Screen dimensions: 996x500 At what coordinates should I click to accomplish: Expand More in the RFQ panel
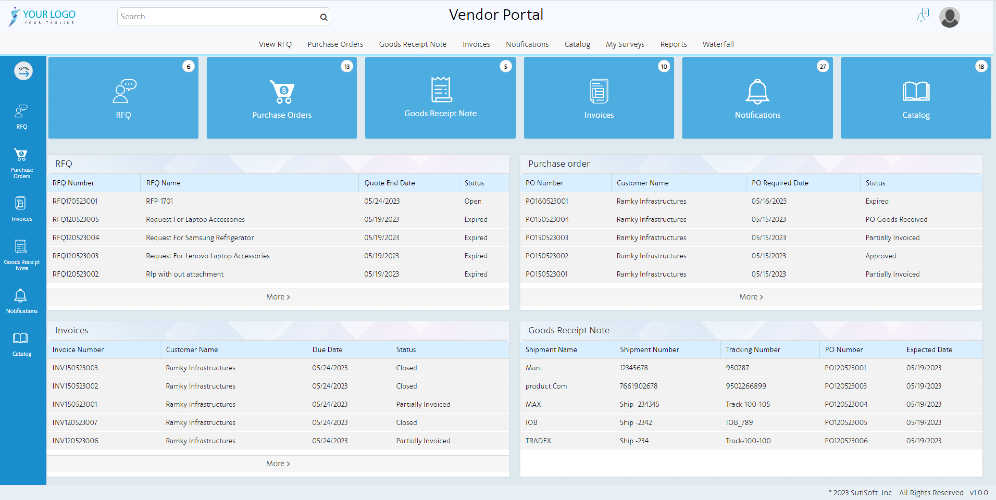(x=278, y=297)
